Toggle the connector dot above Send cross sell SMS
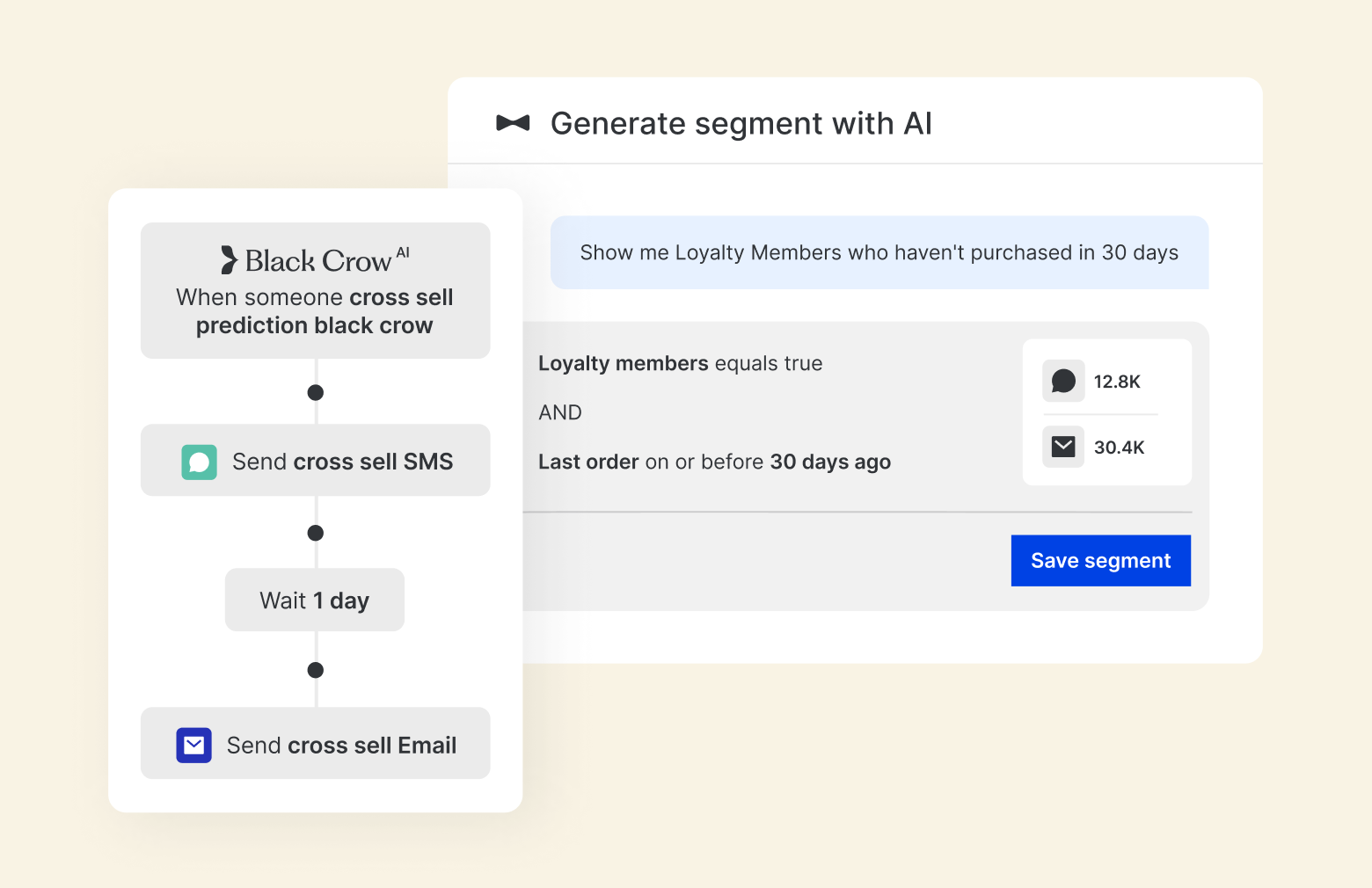This screenshot has width=1372, height=888. (x=315, y=393)
